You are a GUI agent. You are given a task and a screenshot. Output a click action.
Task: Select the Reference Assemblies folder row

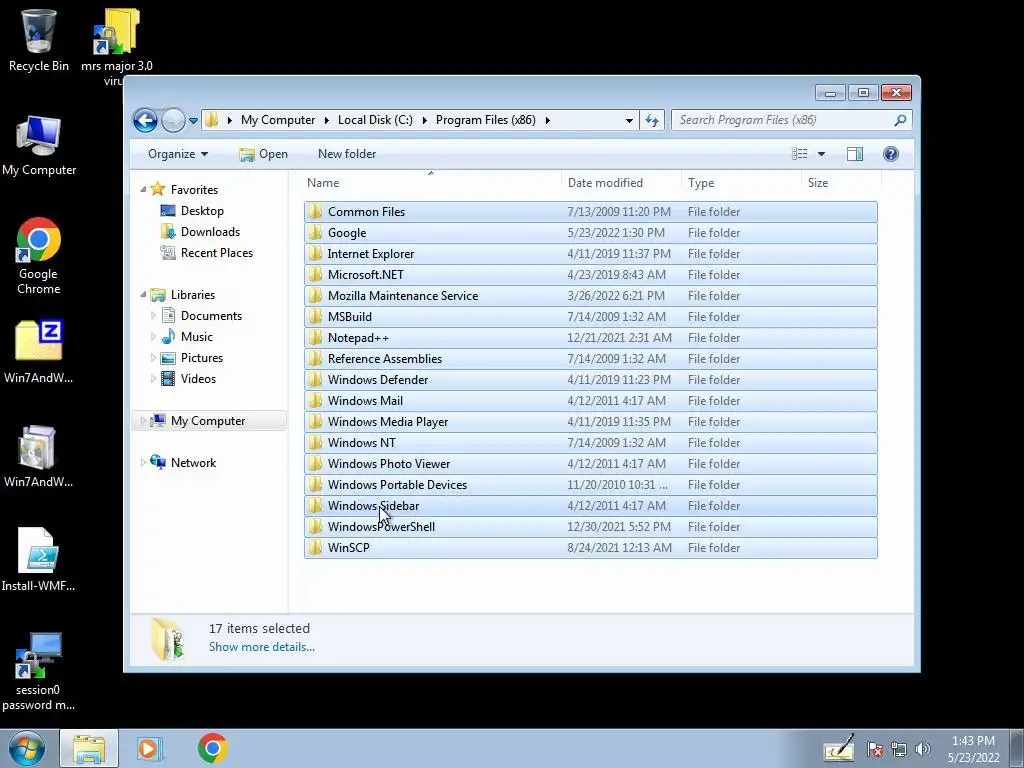click(x=590, y=359)
